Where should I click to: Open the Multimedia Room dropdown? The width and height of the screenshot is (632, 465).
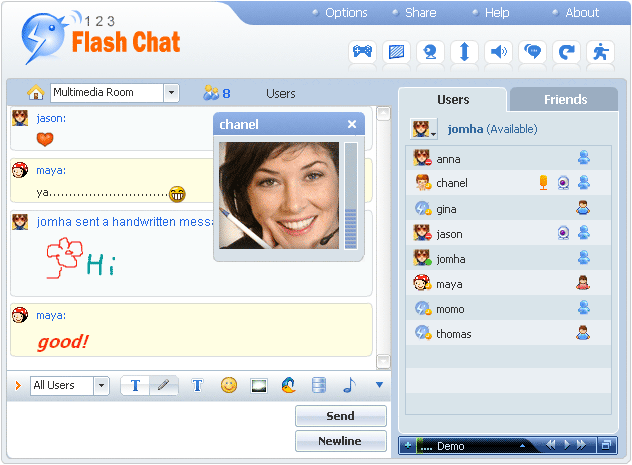[x=171, y=93]
